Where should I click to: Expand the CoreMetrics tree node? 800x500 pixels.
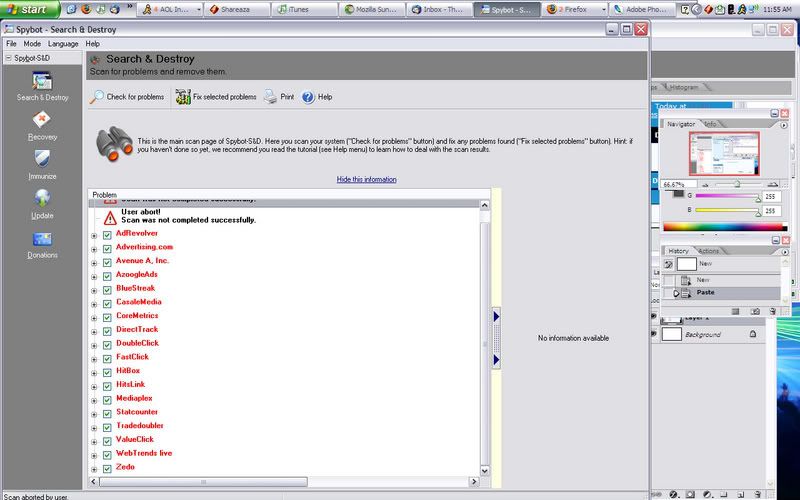coord(94,318)
